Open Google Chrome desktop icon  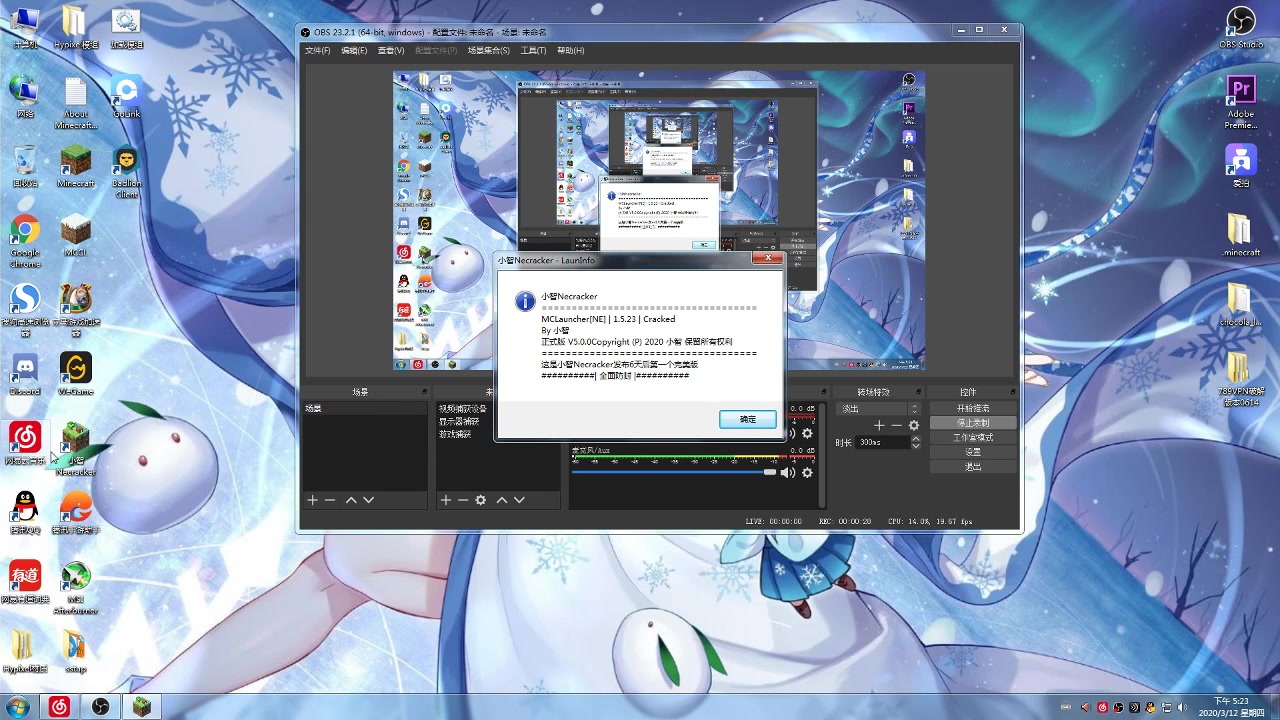[x=25, y=241]
